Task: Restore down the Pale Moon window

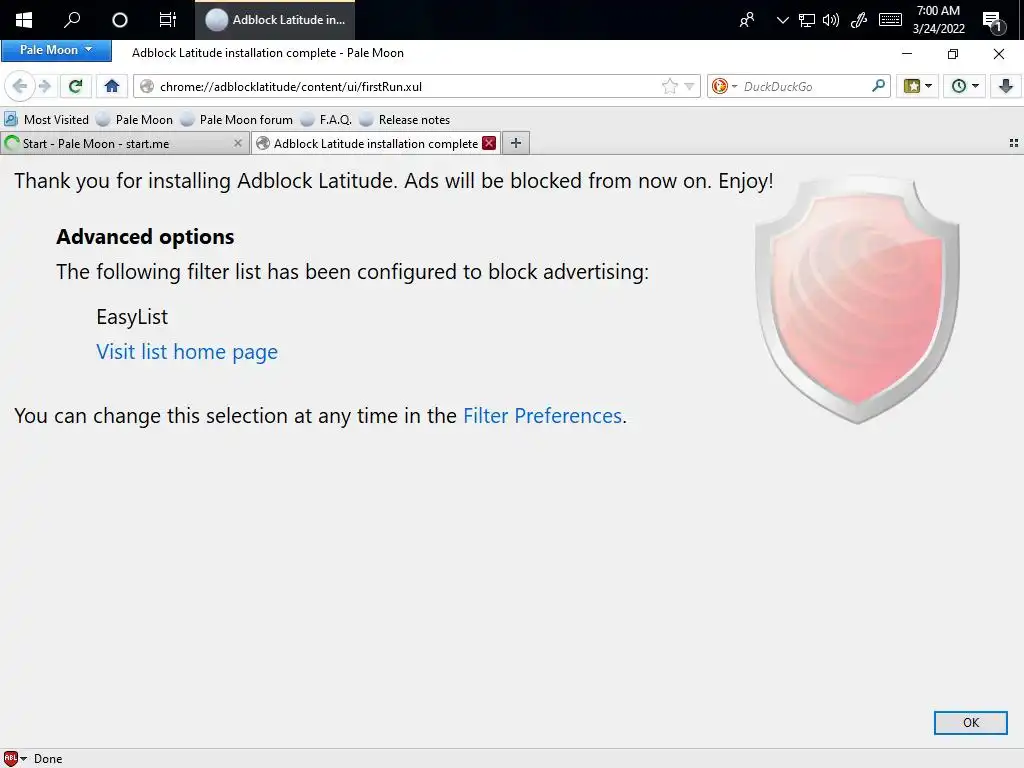Action: (953, 54)
